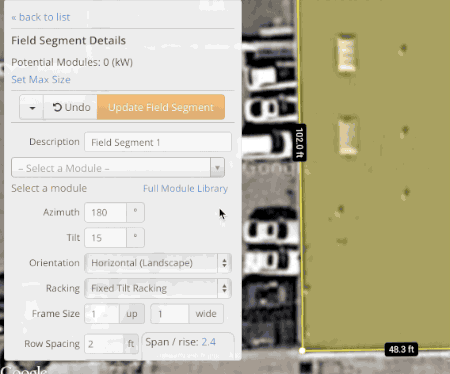Open the Orientation Horizontal (Landscape) dropdown
The height and width of the screenshot is (374, 450).
(158, 263)
